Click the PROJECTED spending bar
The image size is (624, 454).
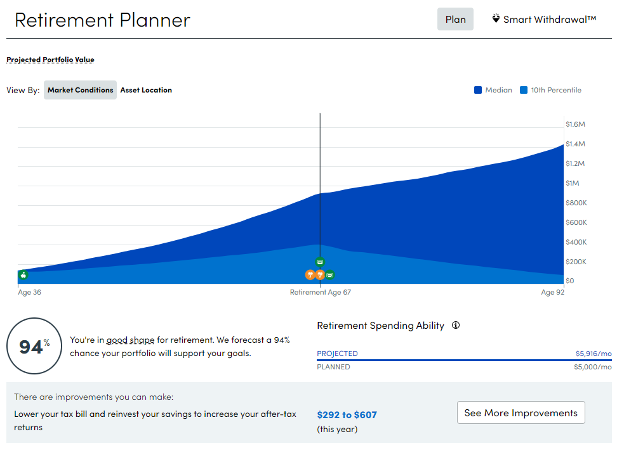464,360
